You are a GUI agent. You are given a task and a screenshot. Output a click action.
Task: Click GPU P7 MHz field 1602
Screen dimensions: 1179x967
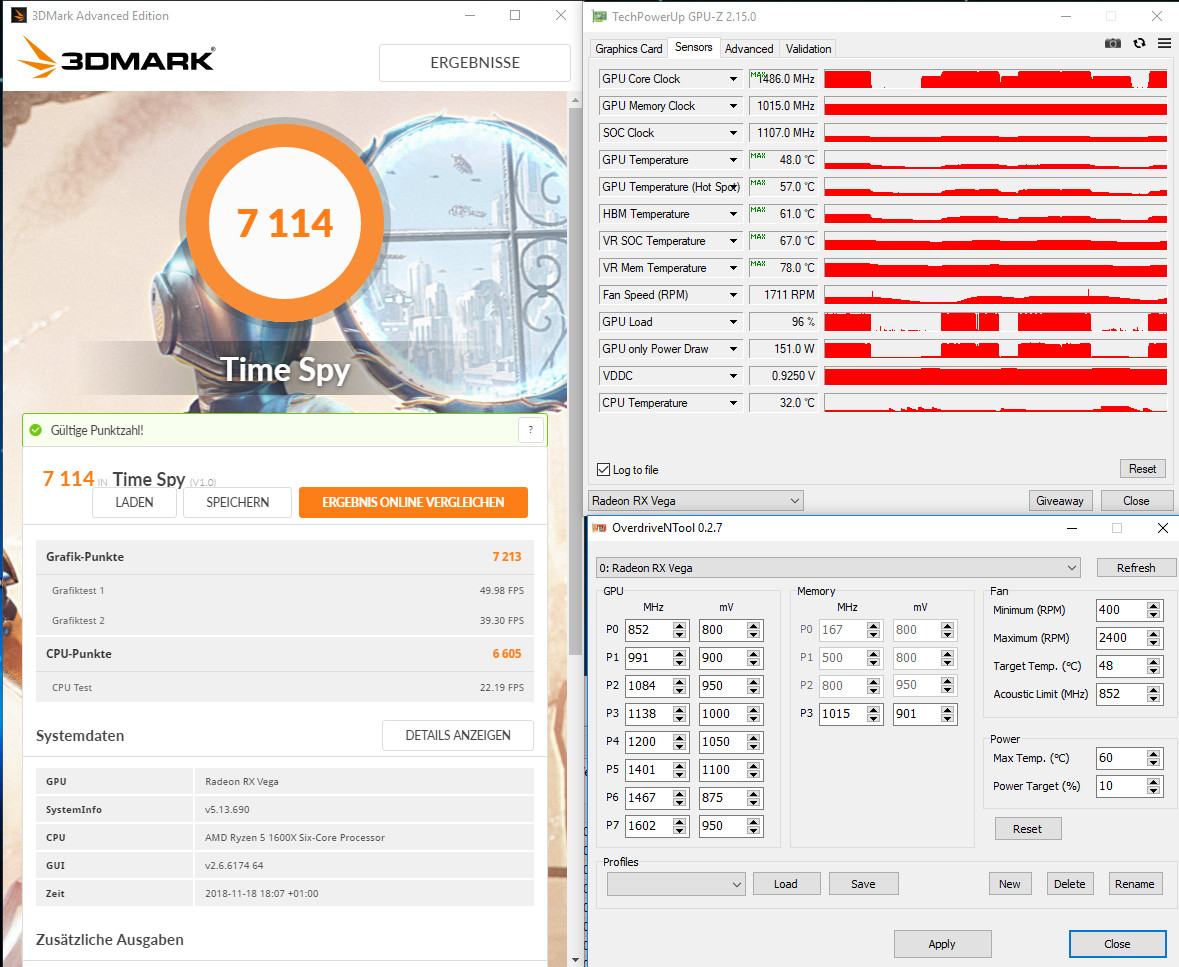[649, 826]
